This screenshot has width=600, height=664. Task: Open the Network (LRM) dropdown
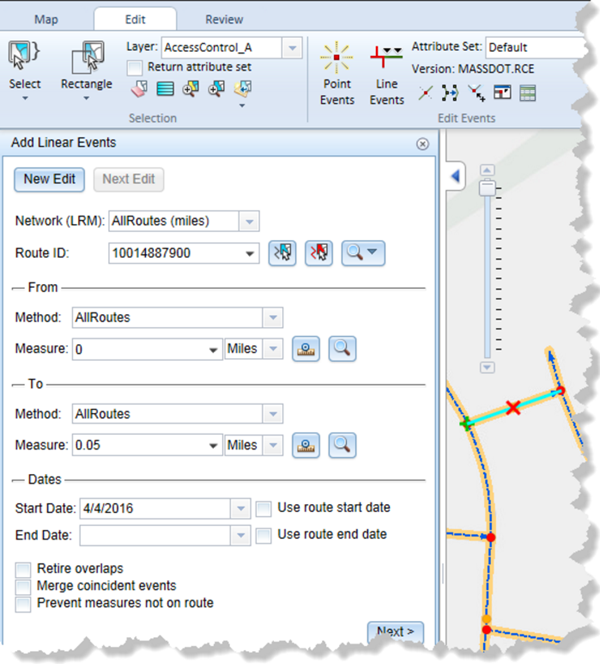pyautogui.click(x=249, y=221)
